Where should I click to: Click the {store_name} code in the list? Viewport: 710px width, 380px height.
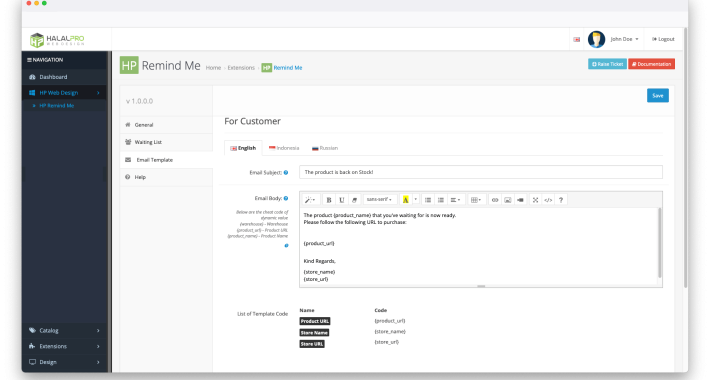click(390, 332)
